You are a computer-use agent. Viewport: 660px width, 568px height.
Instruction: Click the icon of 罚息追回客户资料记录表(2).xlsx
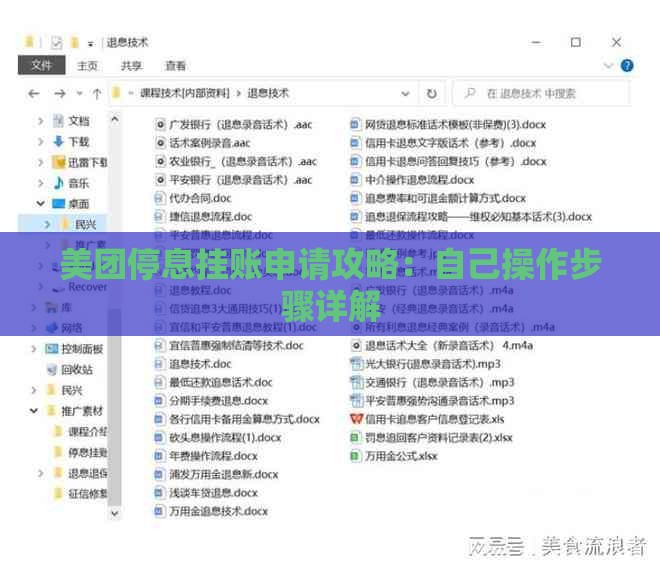coord(355,437)
